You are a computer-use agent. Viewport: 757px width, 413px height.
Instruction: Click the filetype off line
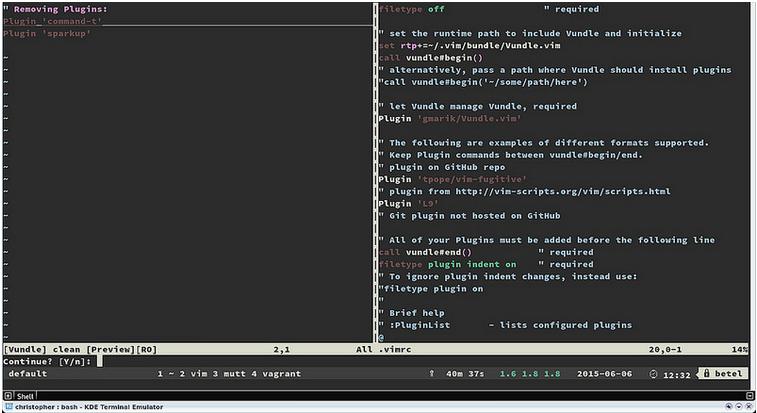(411, 9)
